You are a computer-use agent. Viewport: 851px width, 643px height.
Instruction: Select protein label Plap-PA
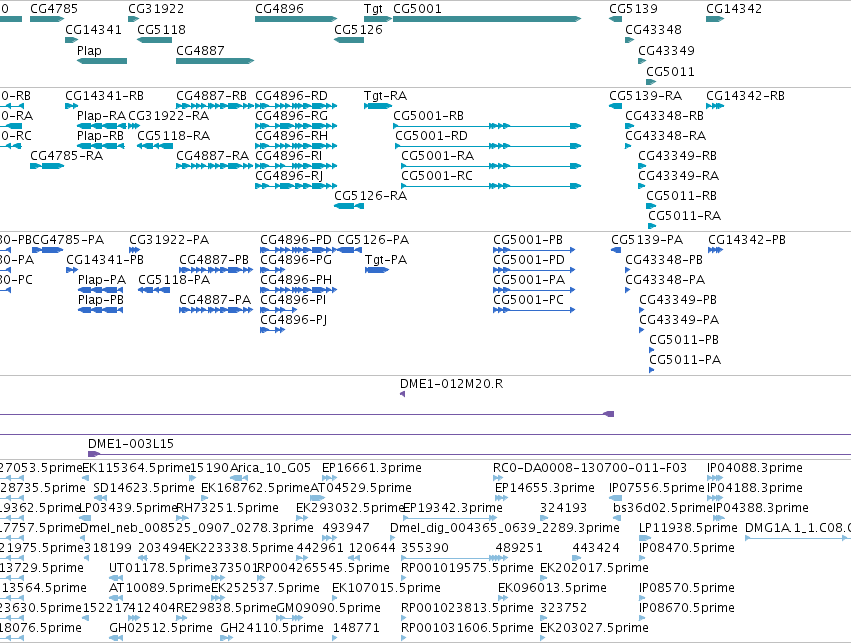click(102, 280)
